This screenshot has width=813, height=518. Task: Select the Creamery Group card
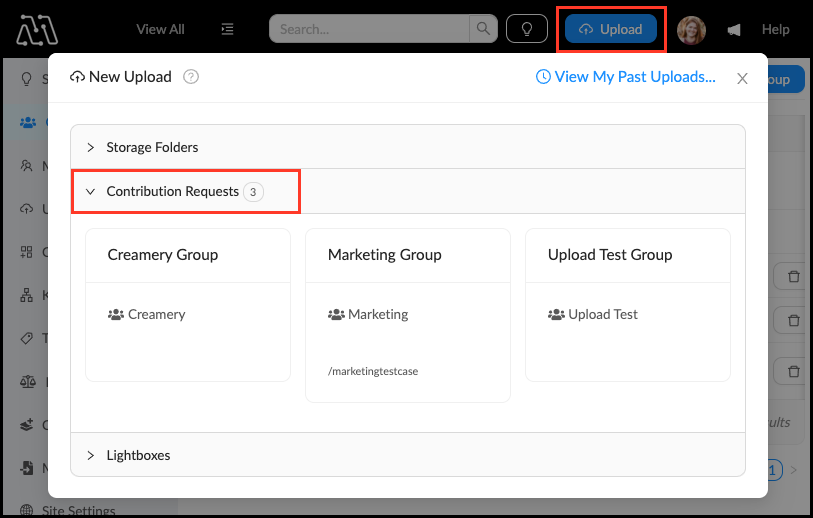coord(187,305)
